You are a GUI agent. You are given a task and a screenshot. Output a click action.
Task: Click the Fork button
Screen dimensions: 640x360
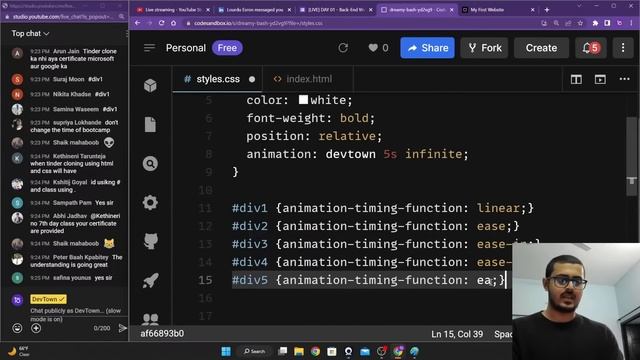tap(484, 48)
